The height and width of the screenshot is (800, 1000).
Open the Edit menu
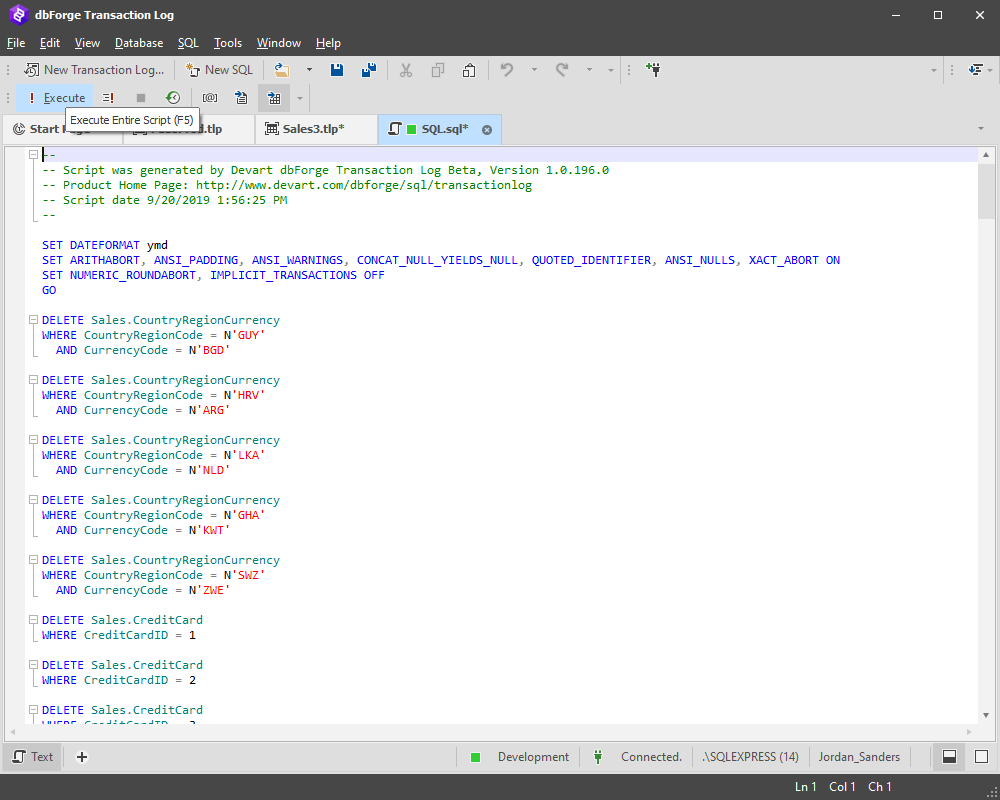click(50, 43)
